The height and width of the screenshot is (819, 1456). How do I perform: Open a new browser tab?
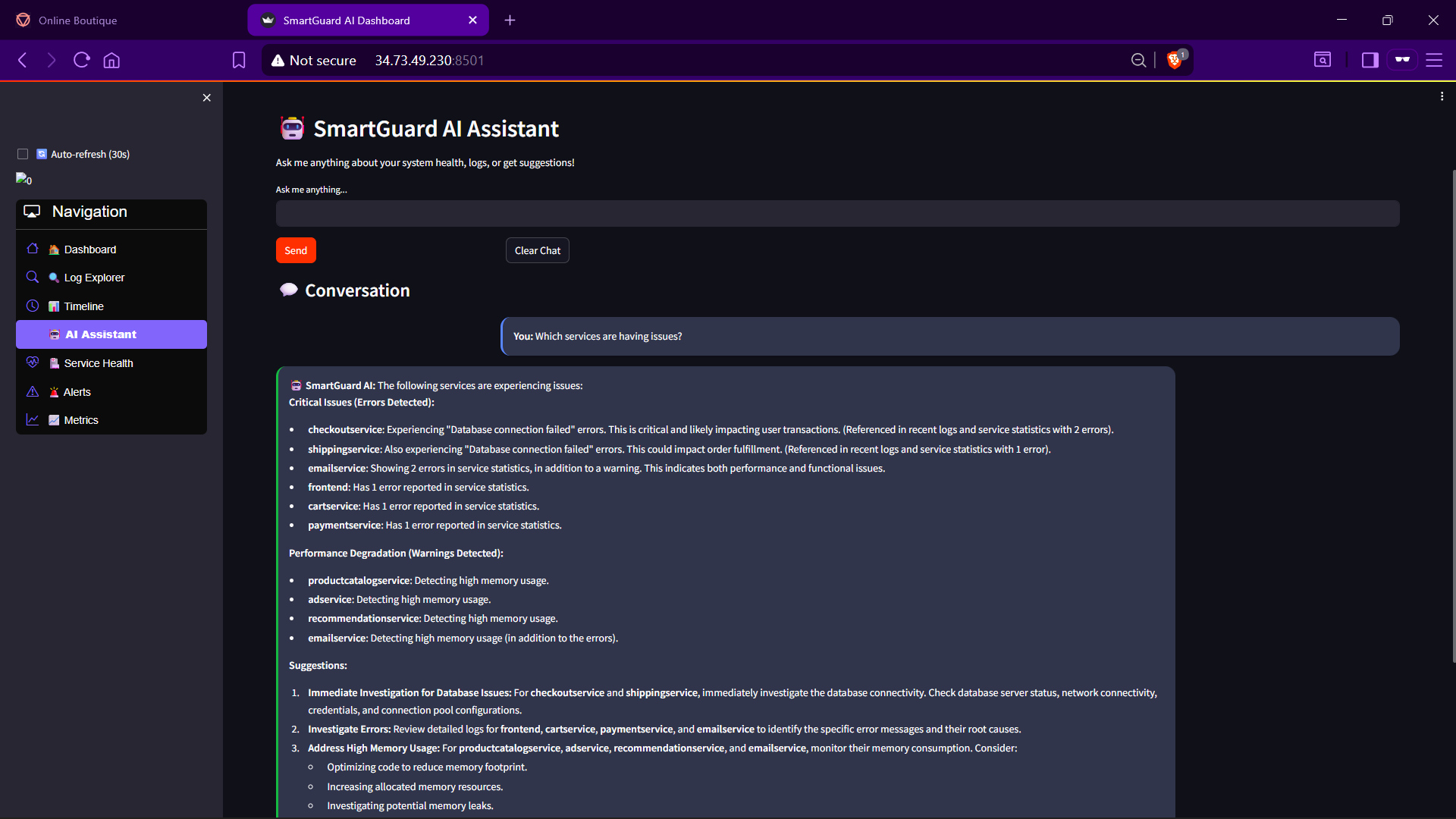510,20
